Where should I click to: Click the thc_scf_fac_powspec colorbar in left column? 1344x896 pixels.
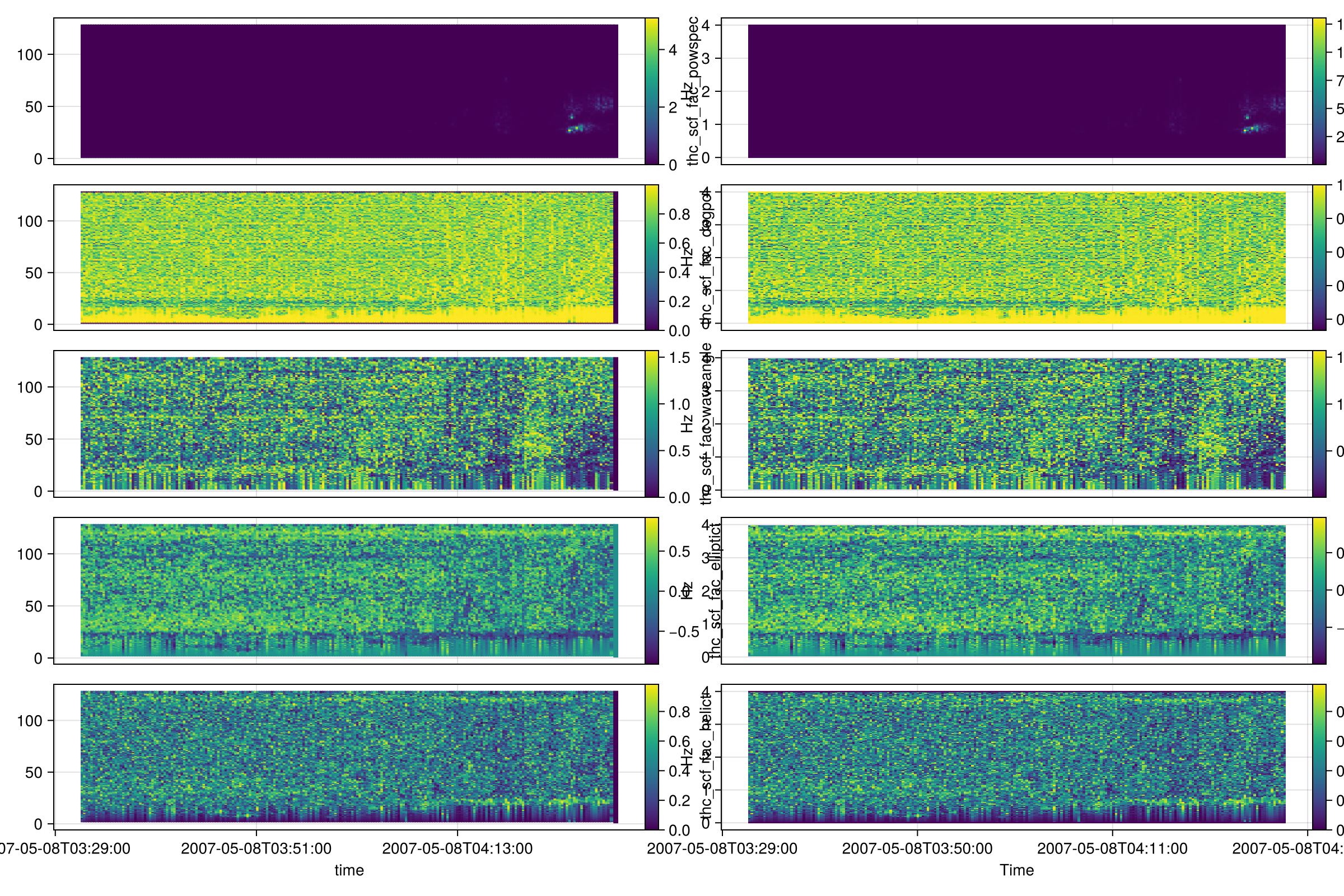(x=651, y=91)
